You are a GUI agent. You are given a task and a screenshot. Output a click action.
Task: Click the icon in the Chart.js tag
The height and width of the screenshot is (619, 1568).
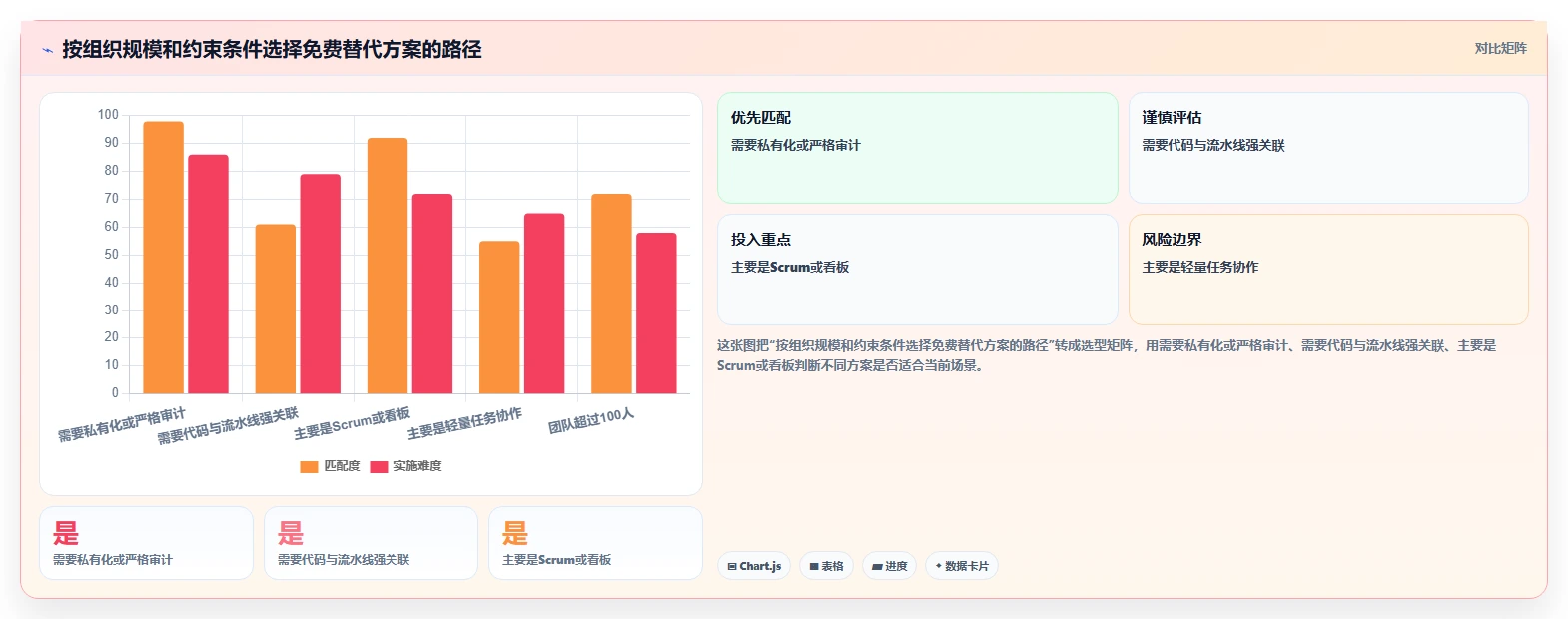tap(732, 566)
